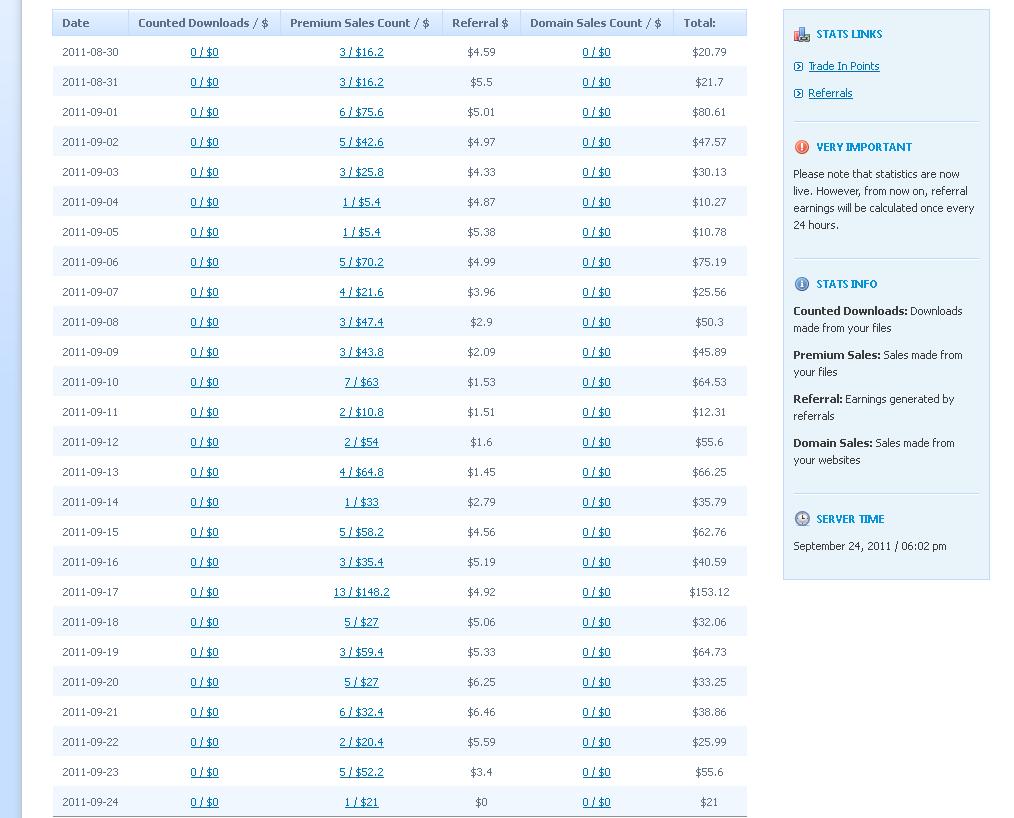View premium sales 5 / $70.2 details
Viewport: 1014px width, 818px height.
[361, 262]
